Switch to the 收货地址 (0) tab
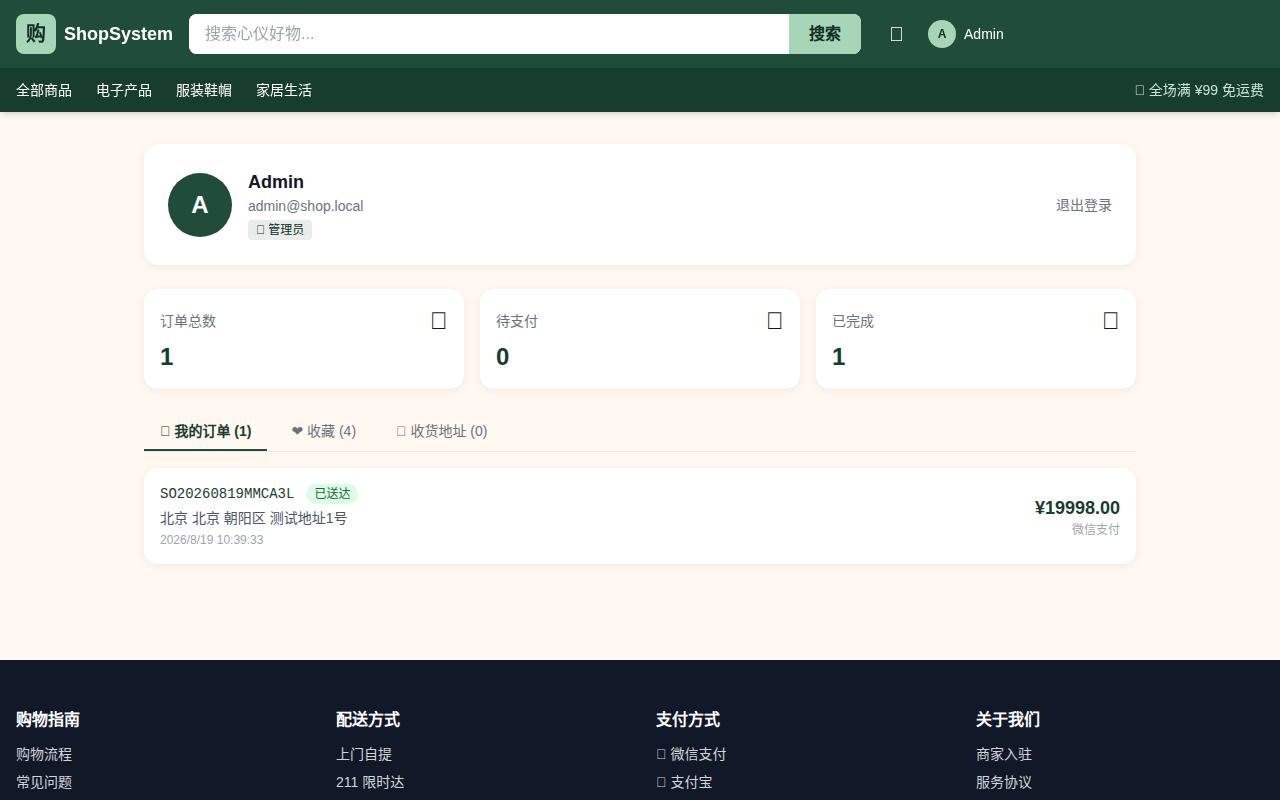1280x800 pixels. [442, 431]
